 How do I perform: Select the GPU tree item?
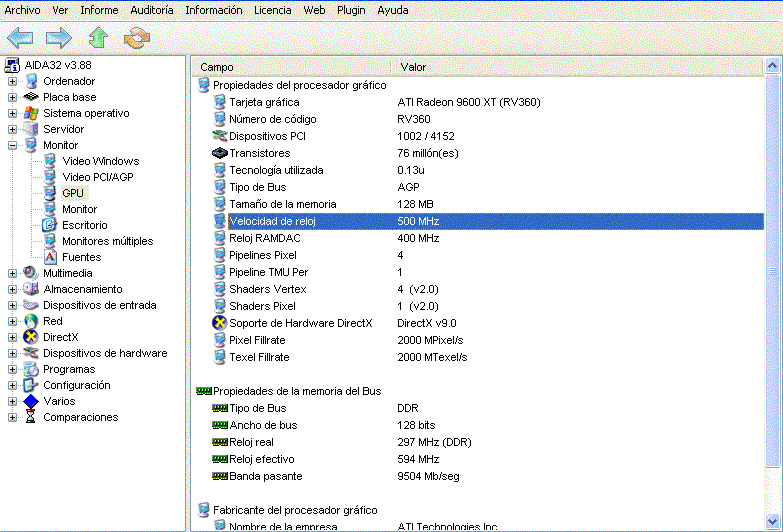[x=73, y=193]
